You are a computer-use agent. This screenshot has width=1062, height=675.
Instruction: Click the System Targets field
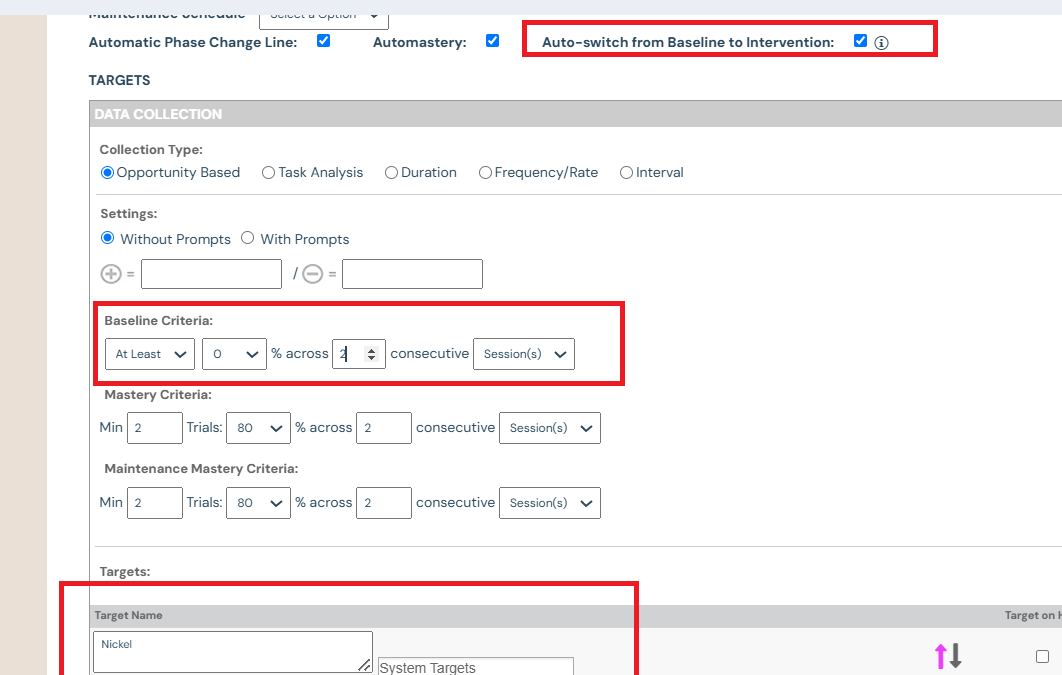click(475, 667)
